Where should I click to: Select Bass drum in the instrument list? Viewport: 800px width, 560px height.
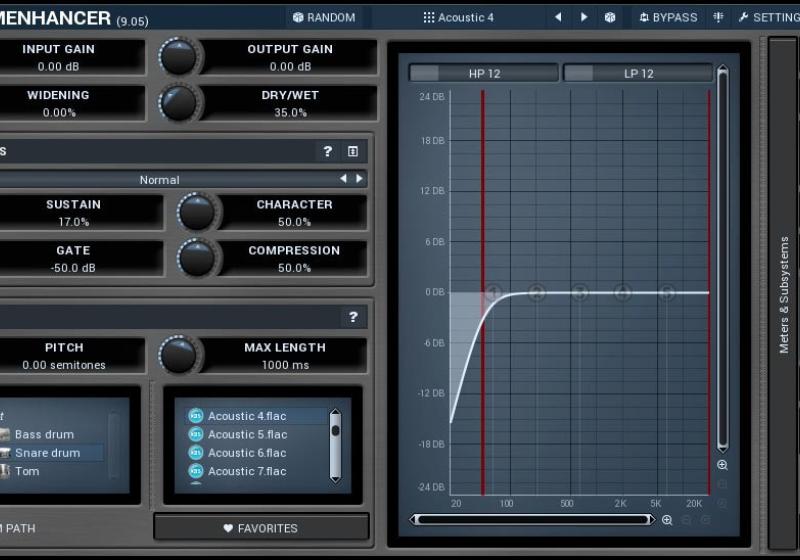point(44,435)
